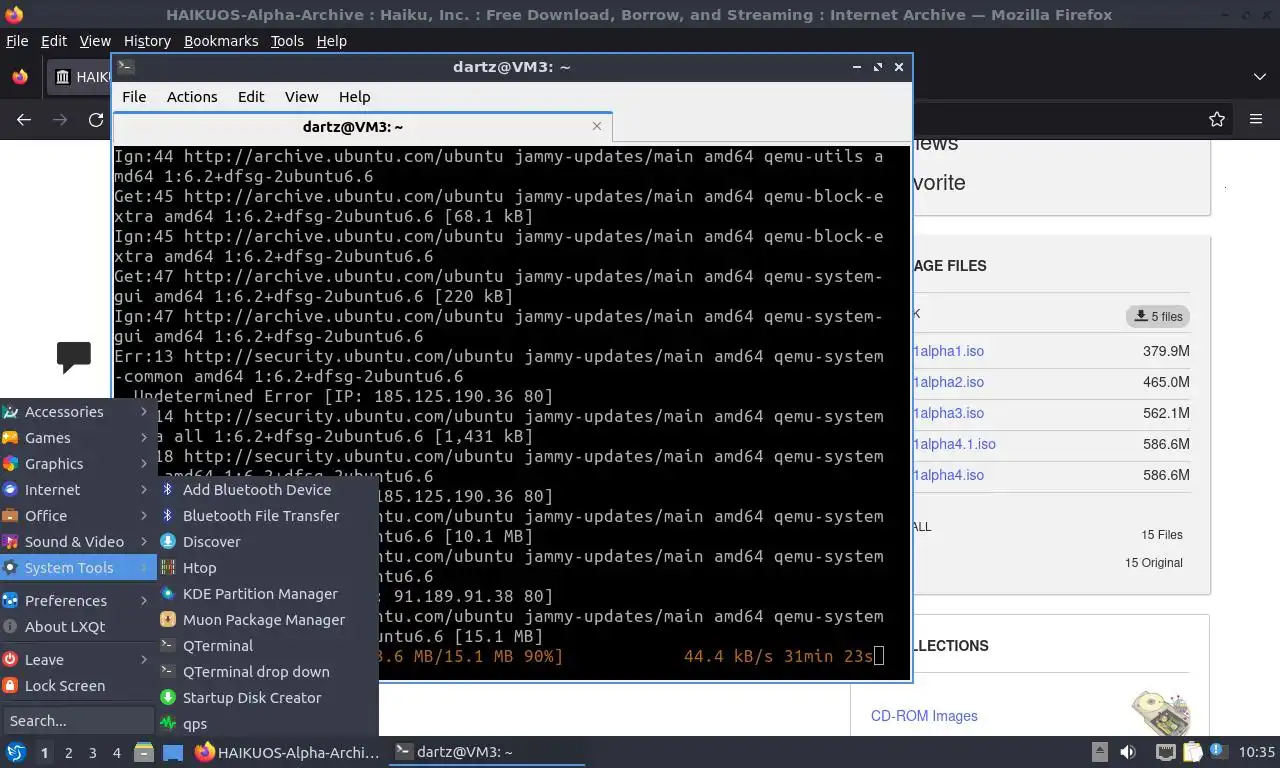Viewport: 1280px width, 768px height.
Task: Open the terminal Edit menu
Action: coord(251,96)
